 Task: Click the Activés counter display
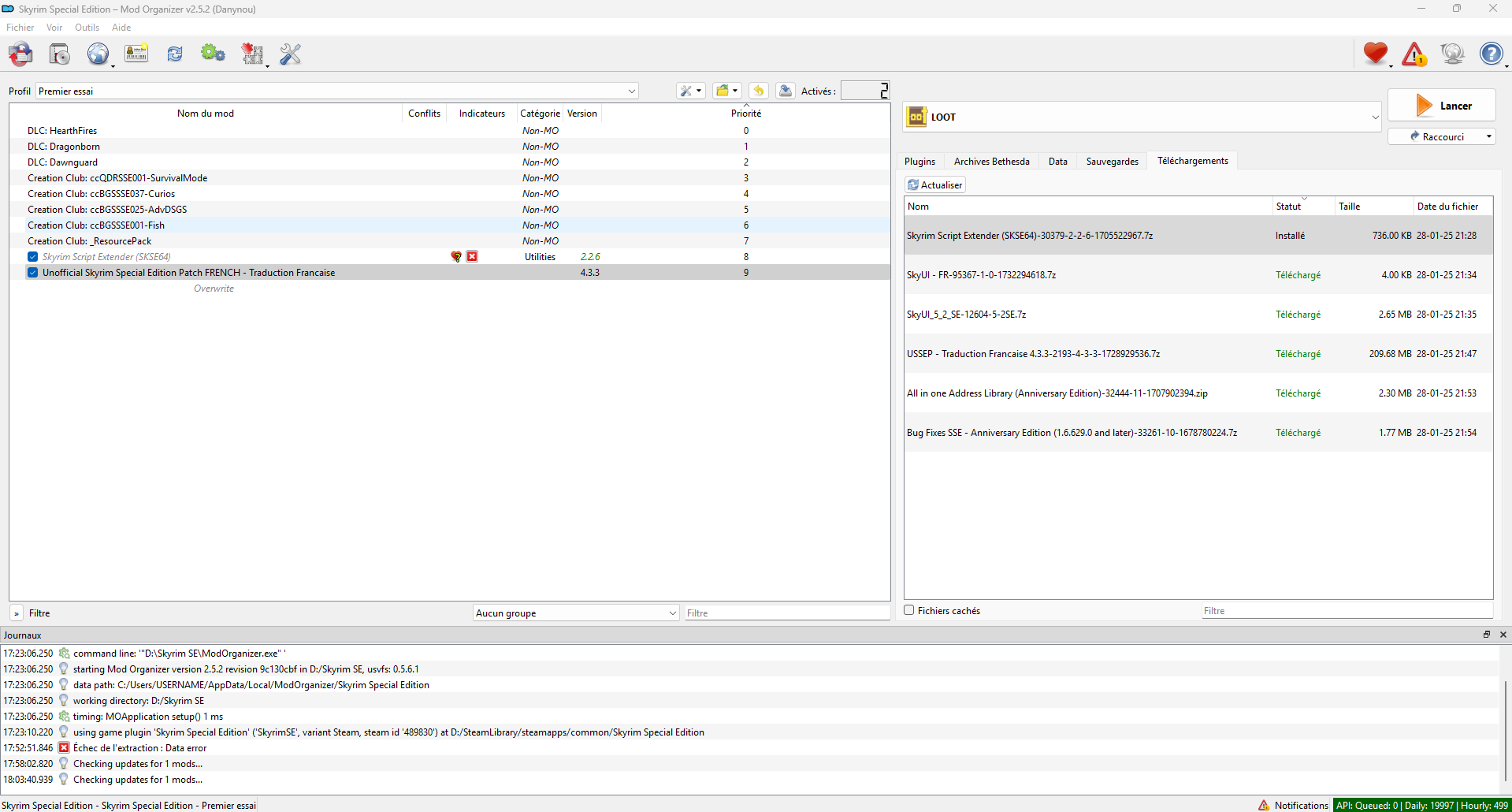coord(864,91)
